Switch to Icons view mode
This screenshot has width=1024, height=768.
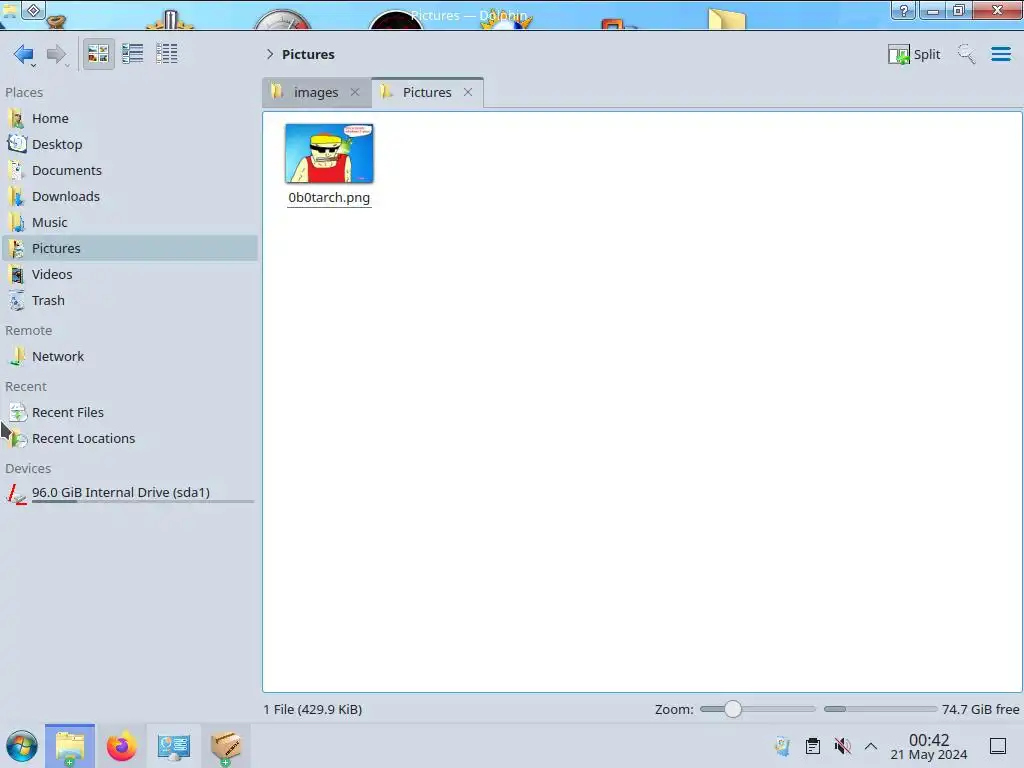click(98, 54)
